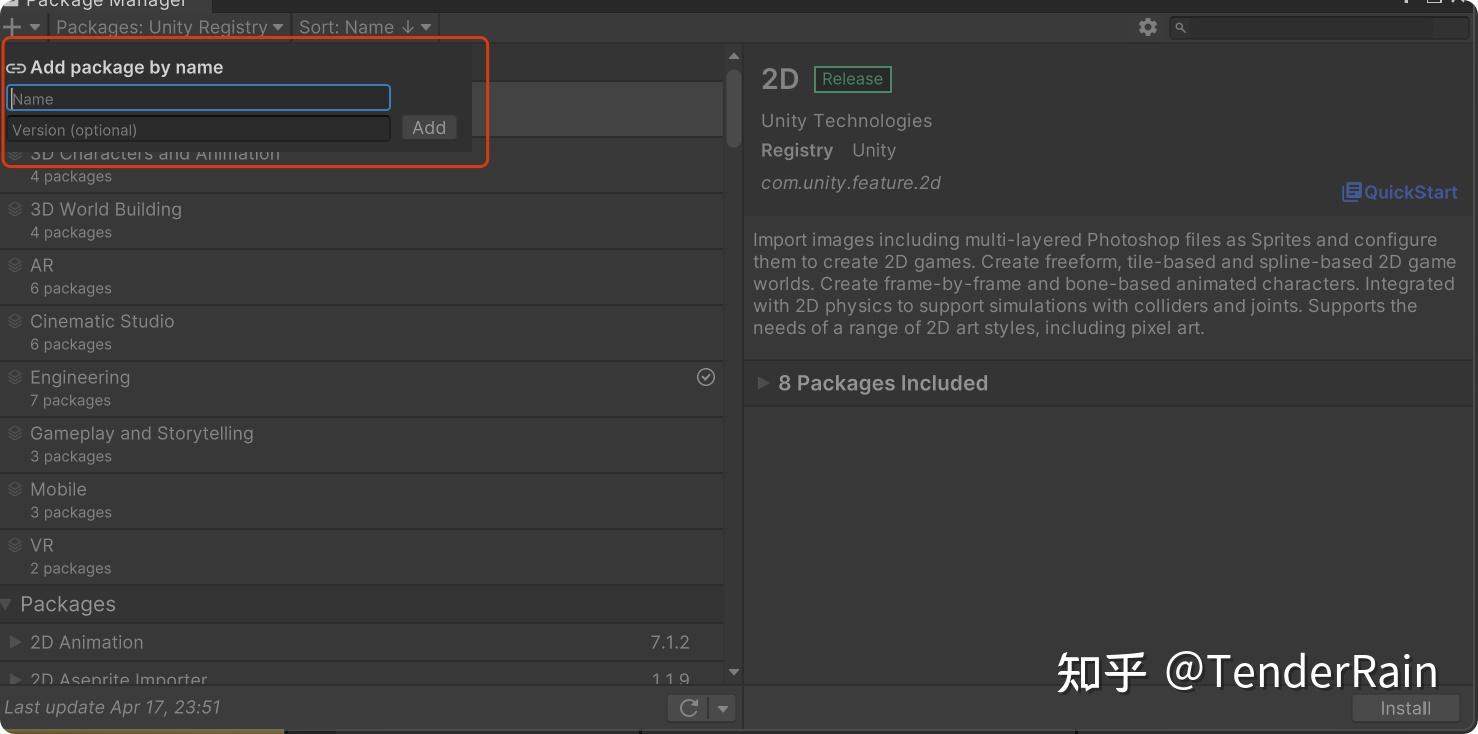Click the Add button
1478x734 pixels.
(x=428, y=127)
